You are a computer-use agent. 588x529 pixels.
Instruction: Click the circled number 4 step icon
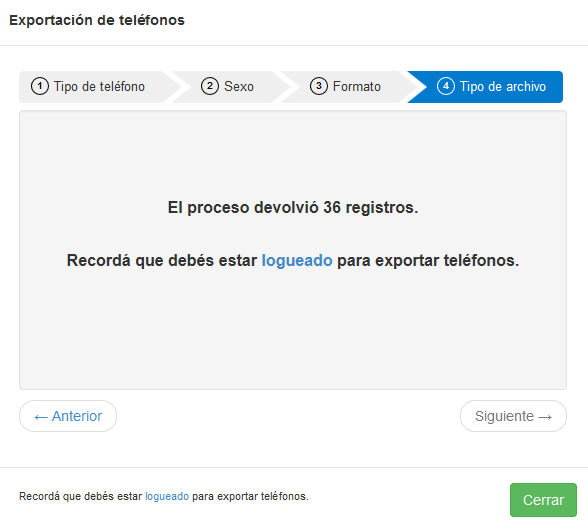coord(446,86)
